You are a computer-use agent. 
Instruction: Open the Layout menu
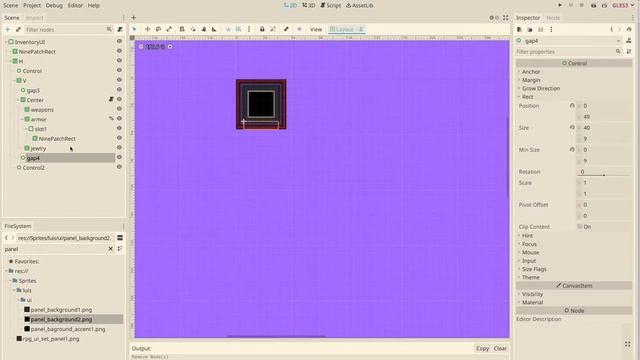347,29
